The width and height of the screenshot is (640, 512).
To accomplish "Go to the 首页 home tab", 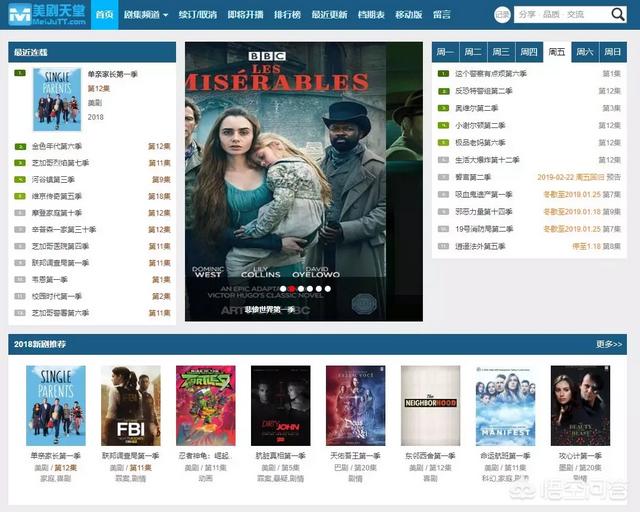I will point(104,15).
